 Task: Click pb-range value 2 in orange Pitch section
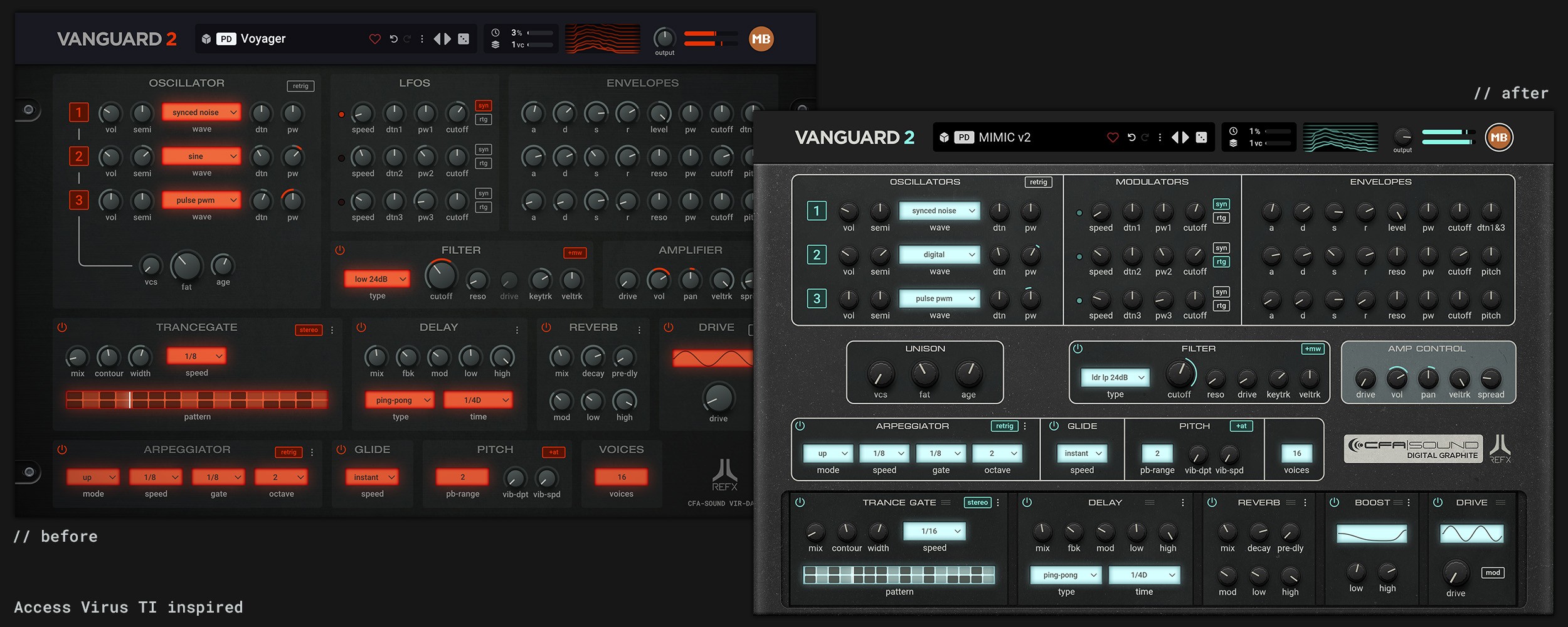pyautogui.click(x=462, y=477)
